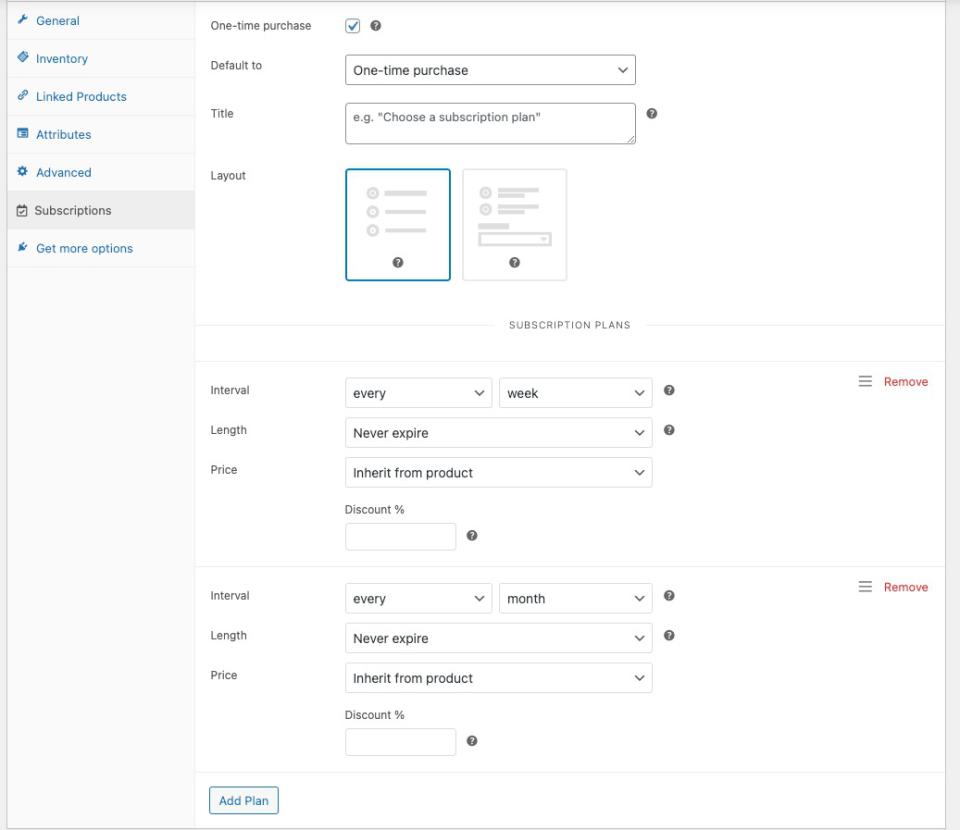This screenshot has height=830, width=960.
Task: Click help icon beside weekly plan Discount field
Action: (x=472, y=536)
